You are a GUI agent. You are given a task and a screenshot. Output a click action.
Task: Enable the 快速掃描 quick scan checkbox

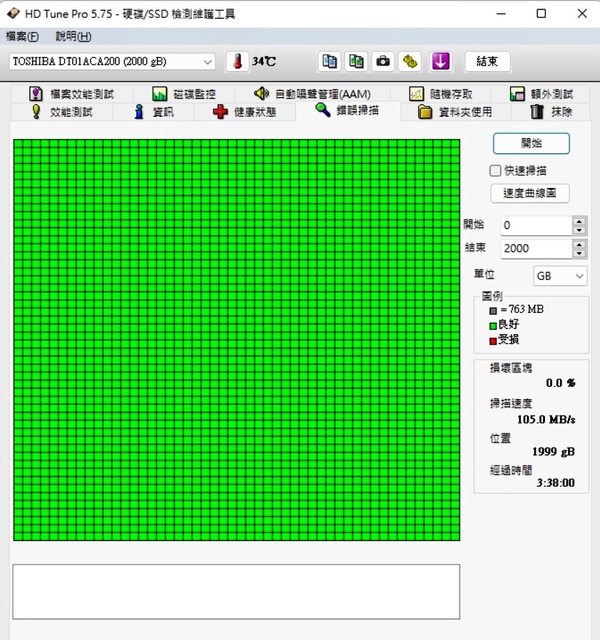coord(495,170)
